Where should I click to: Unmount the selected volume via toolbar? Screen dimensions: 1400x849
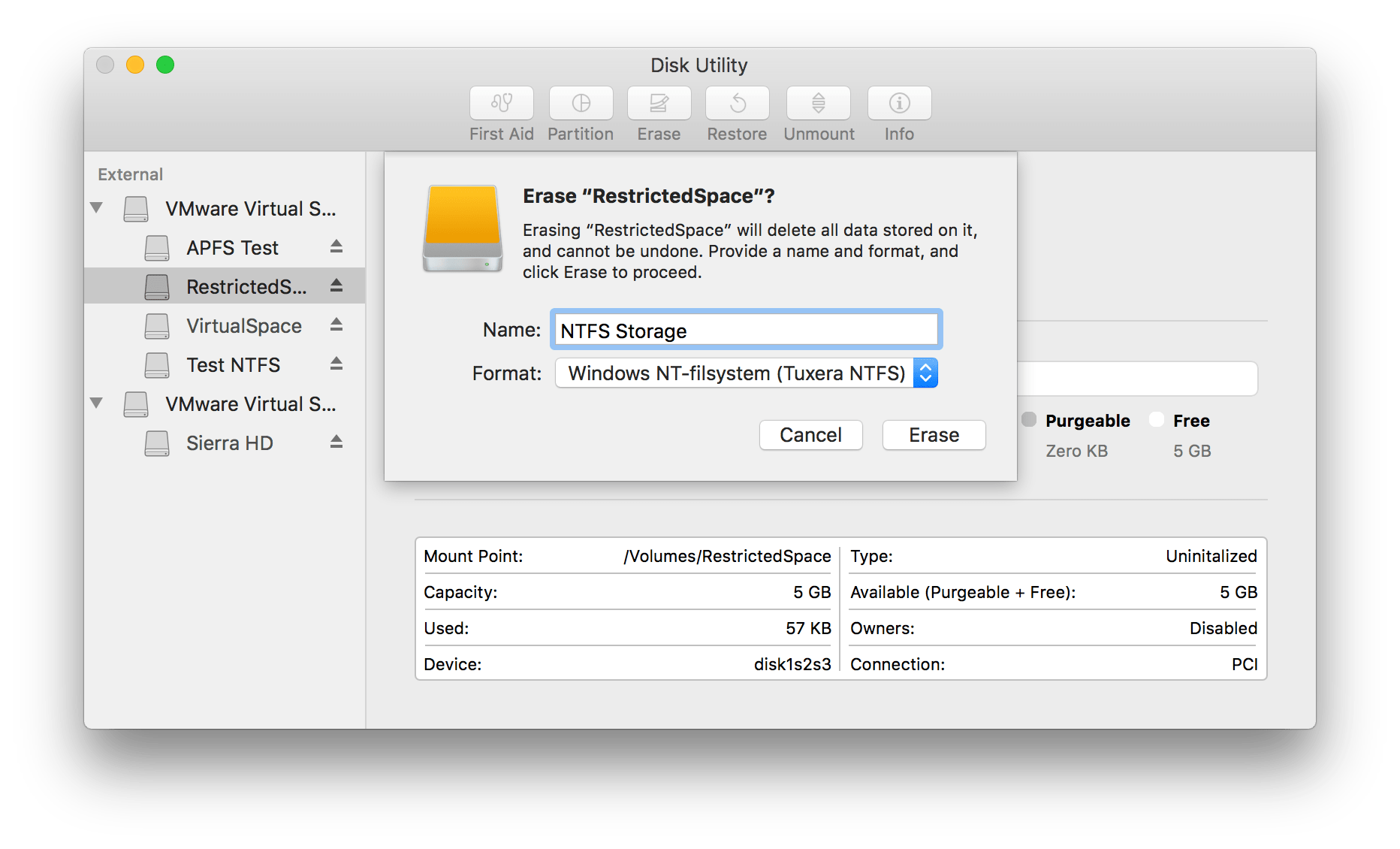click(818, 113)
